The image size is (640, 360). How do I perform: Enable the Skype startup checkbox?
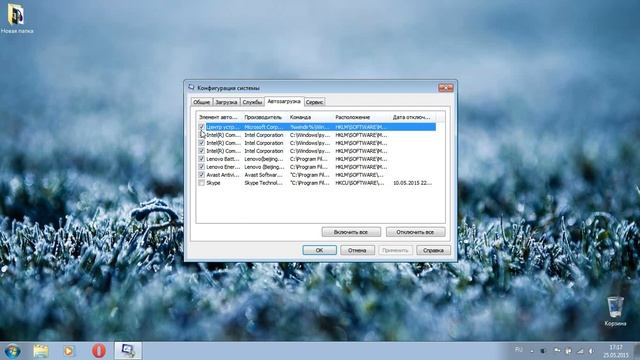[x=202, y=183]
